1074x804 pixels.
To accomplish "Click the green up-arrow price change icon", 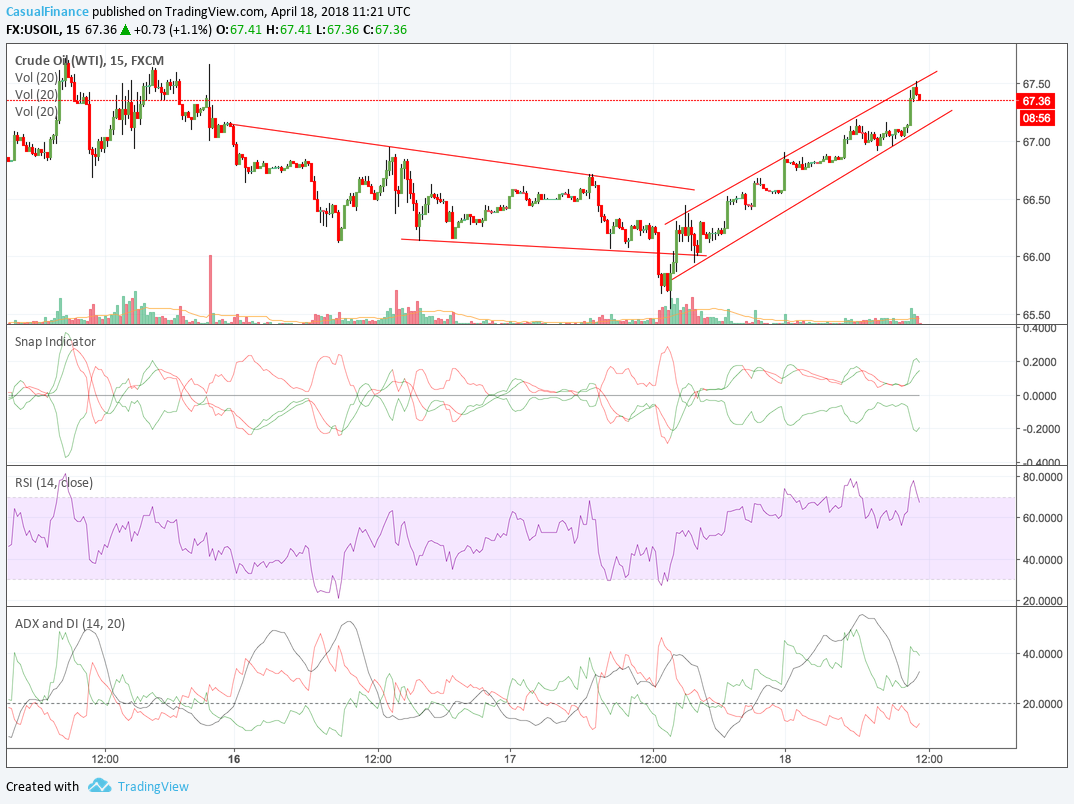I will [x=125, y=29].
